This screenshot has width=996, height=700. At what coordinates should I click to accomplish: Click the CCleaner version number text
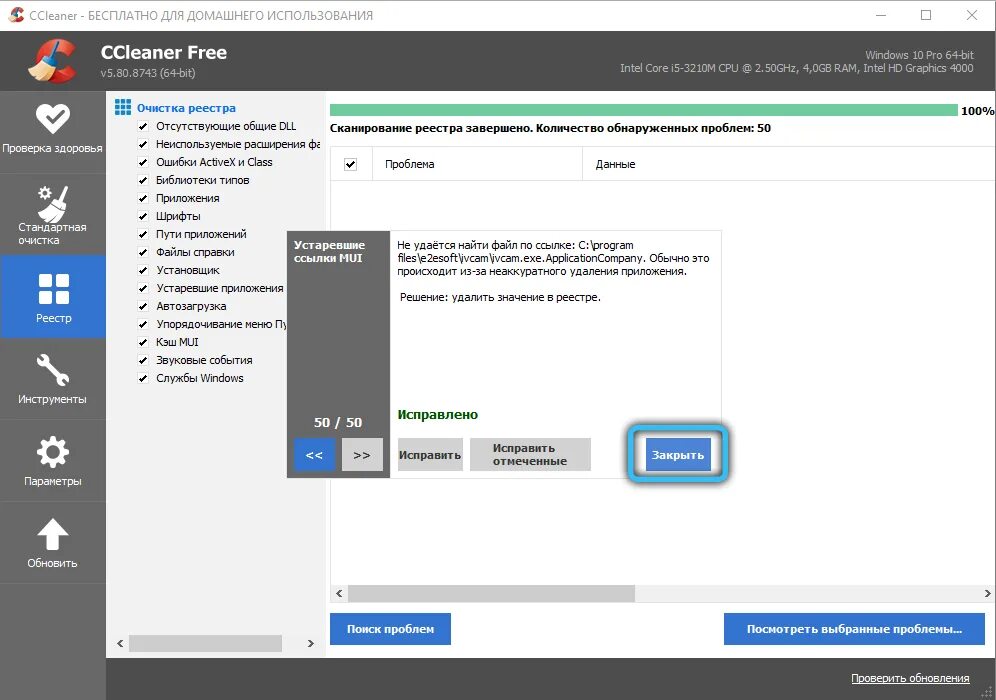pos(148,73)
